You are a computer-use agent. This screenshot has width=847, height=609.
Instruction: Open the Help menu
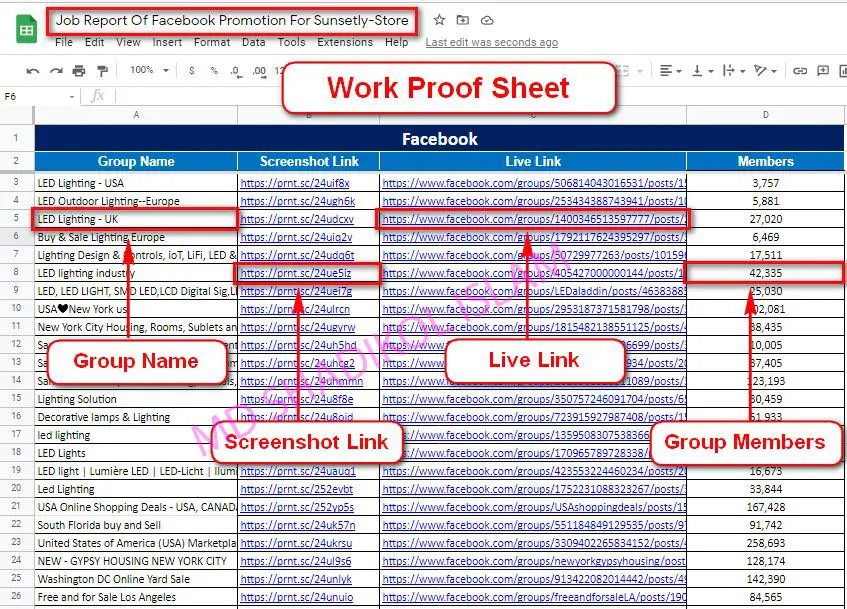pos(396,42)
